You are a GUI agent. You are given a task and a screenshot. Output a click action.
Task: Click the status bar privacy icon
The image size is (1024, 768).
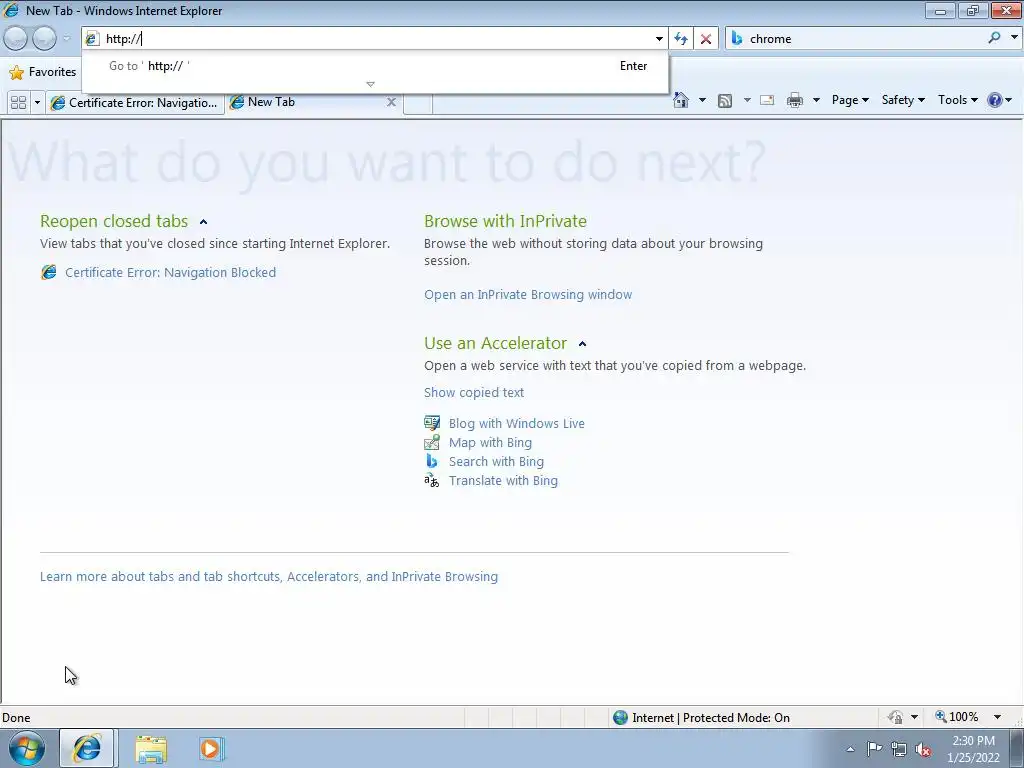click(x=895, y=717)
